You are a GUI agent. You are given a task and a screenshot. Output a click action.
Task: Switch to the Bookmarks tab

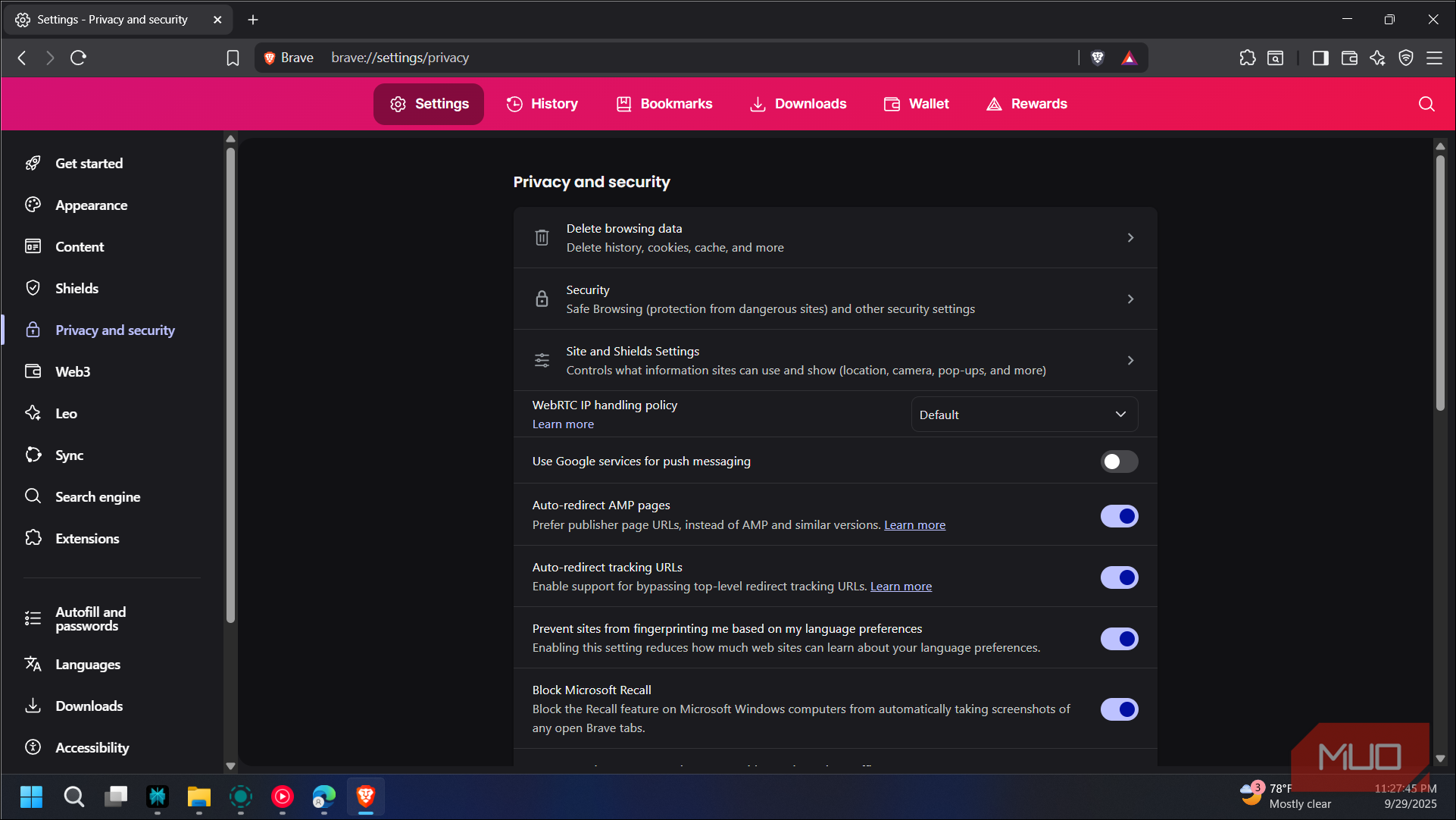click(x=664, y=104)
